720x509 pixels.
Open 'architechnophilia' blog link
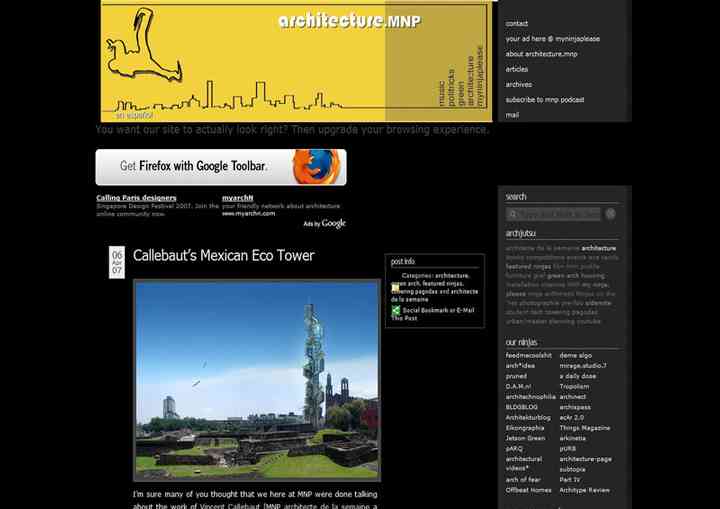coord(530,396)
